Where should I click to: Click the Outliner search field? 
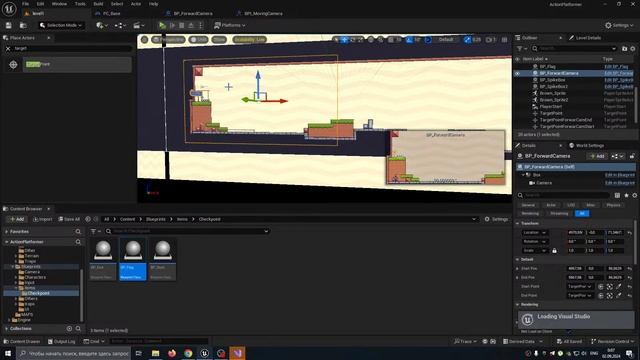click(575, 49)
